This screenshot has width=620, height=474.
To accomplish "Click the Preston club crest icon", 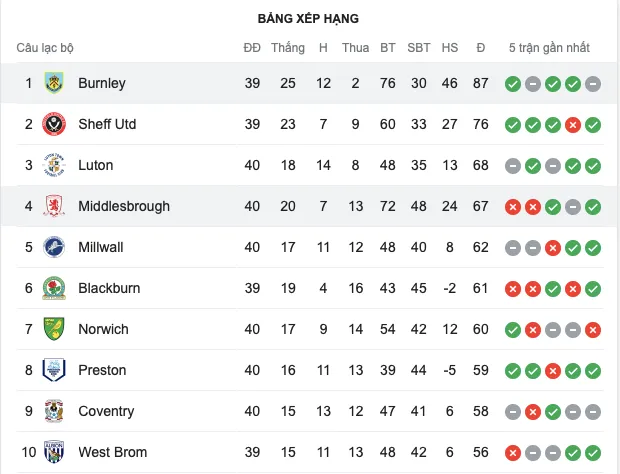I will tap(53, 370).
